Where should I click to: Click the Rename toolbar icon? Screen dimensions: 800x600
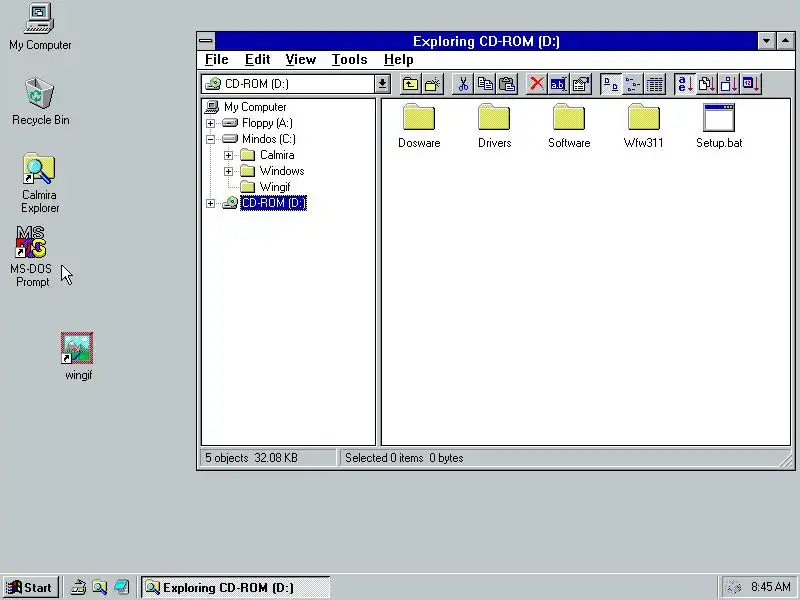click(x=558, y=84)
